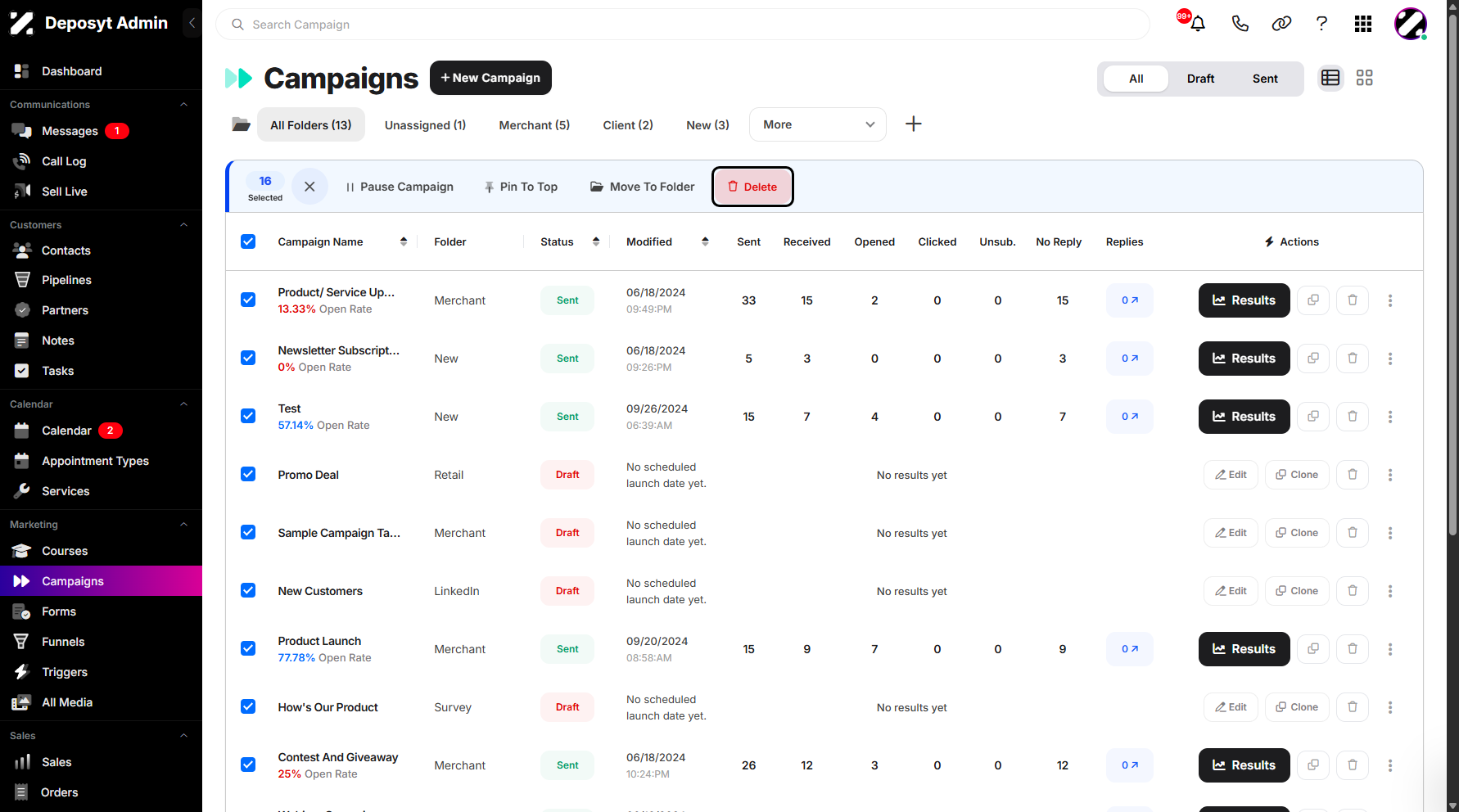Image resolution: width=1459 pixels, height=812 pixels.
Task: Uncheck the Newsletter Subscript... campaign checkbox
Action: (248, 358)
